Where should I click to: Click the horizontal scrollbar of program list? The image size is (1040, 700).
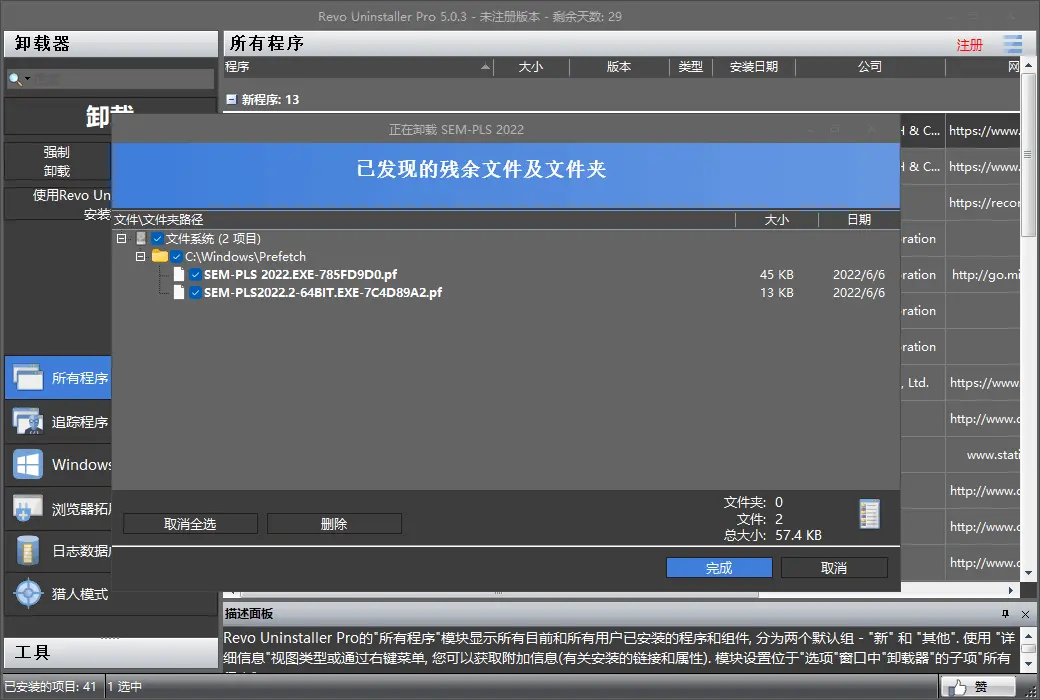tap(499, 593)
